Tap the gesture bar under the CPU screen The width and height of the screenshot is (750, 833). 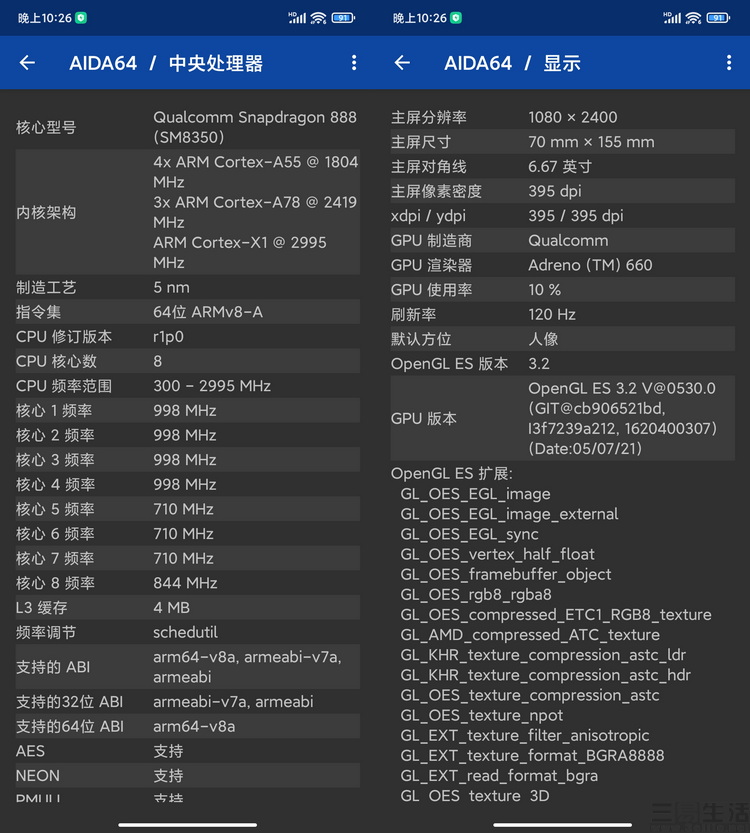[x=188, y=825]
